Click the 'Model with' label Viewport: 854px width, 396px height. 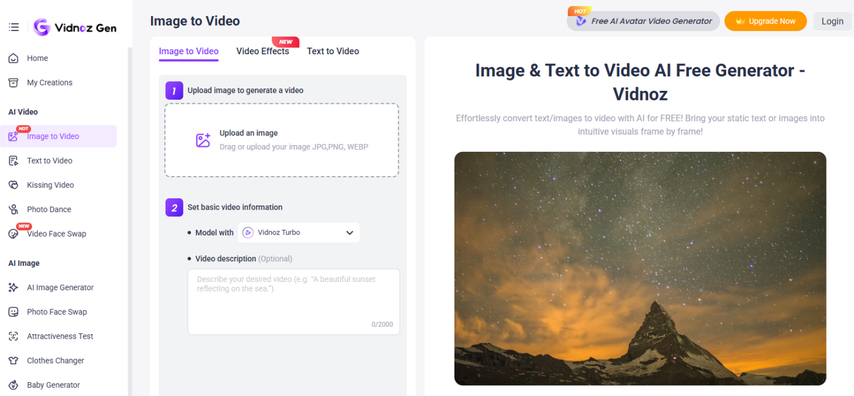(214, 233)
